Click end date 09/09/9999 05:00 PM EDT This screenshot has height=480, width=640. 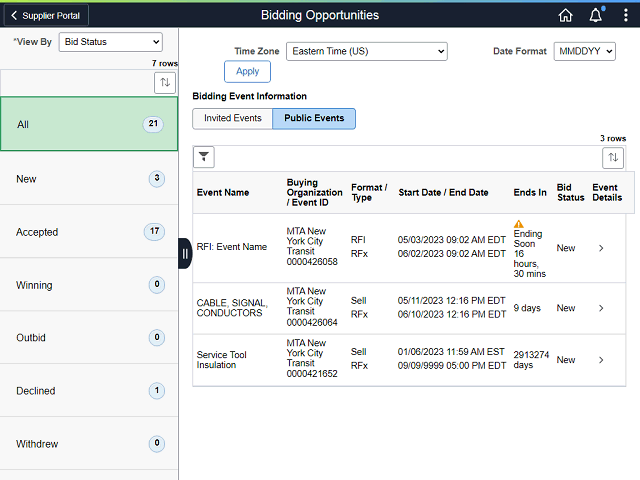451,366
